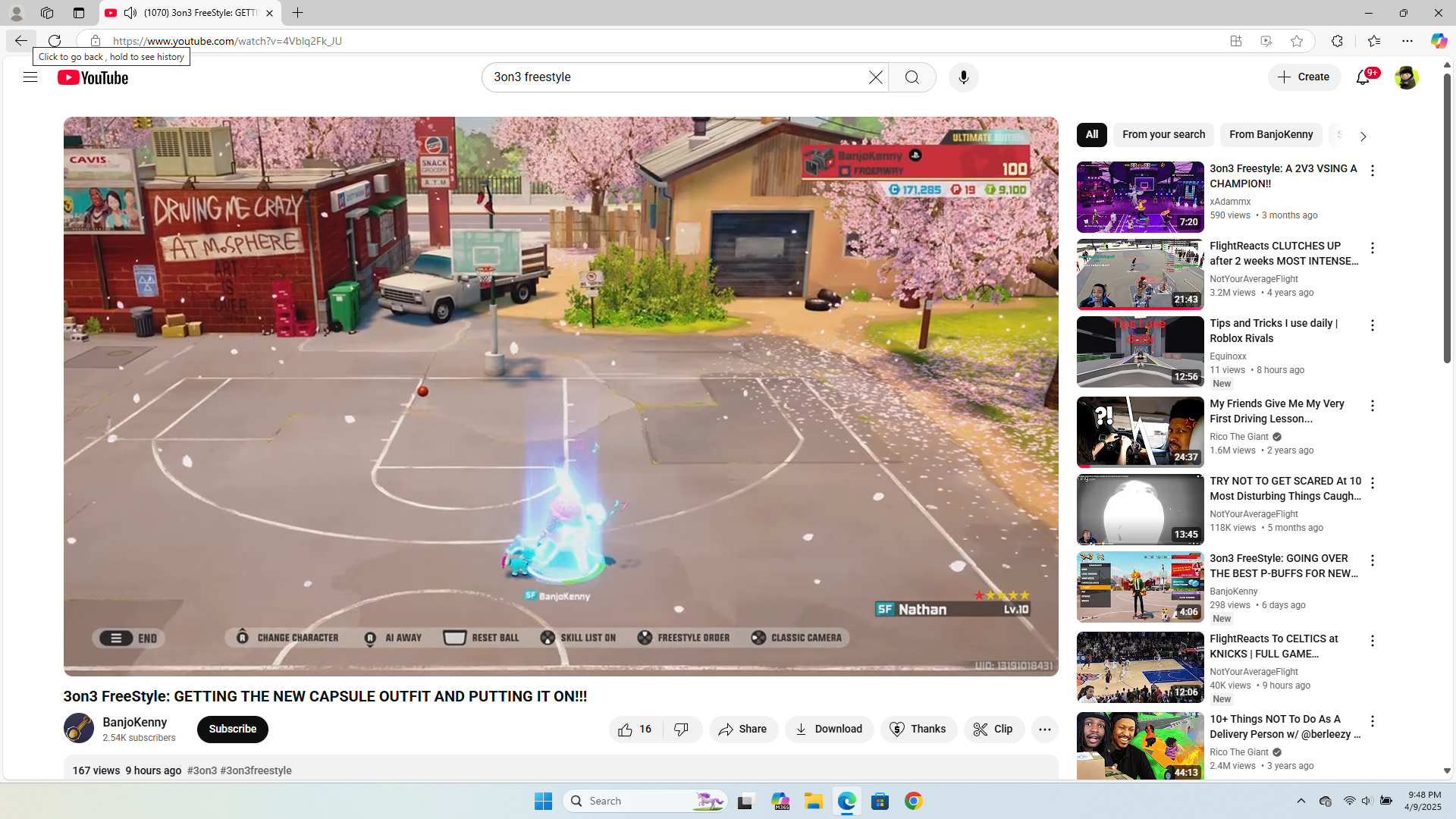The width and height of the screenshot is (1456, 819).
Task: Open Edge Settings and more menu
Action: 1407,41
